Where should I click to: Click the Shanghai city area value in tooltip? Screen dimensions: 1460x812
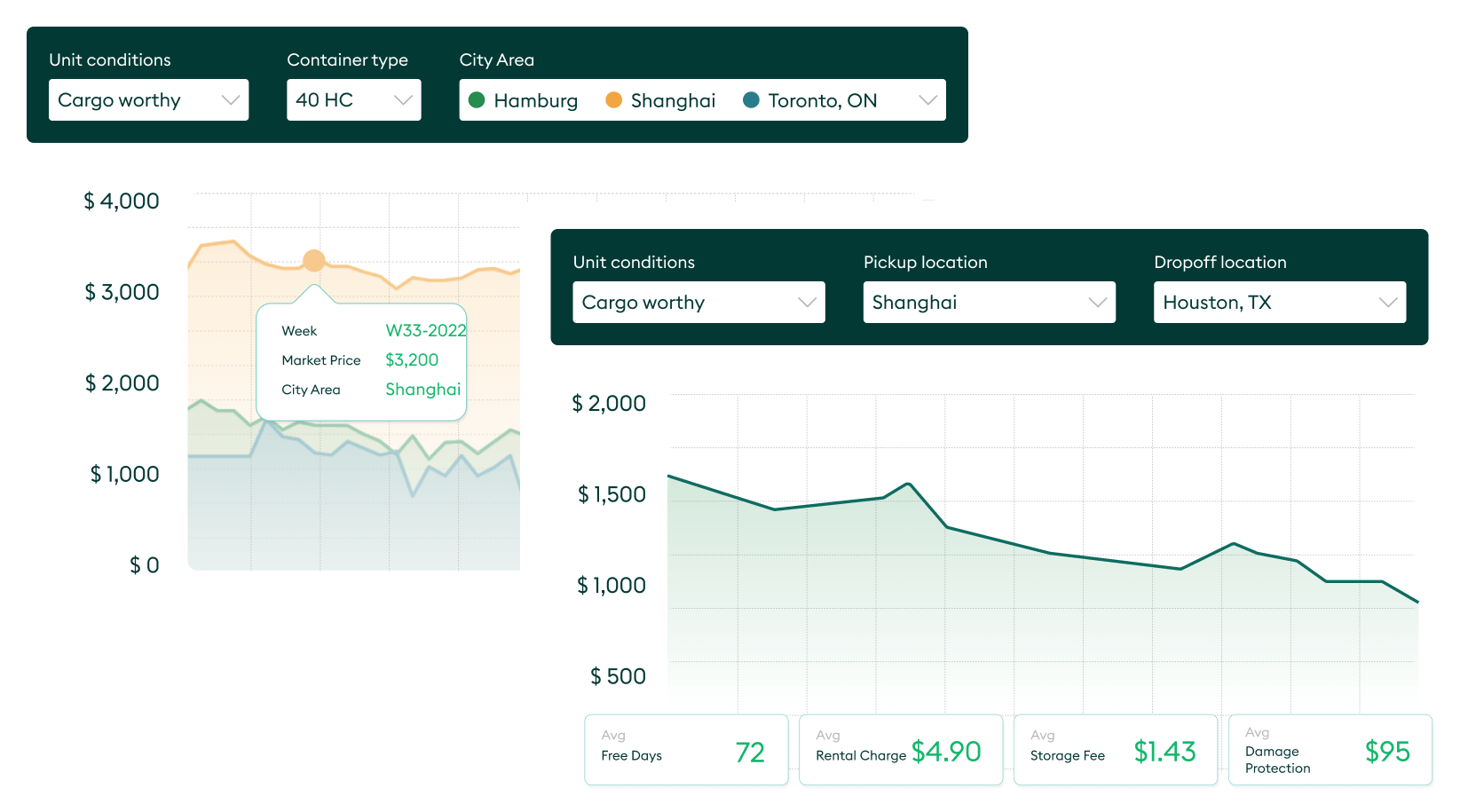[422, 390]
